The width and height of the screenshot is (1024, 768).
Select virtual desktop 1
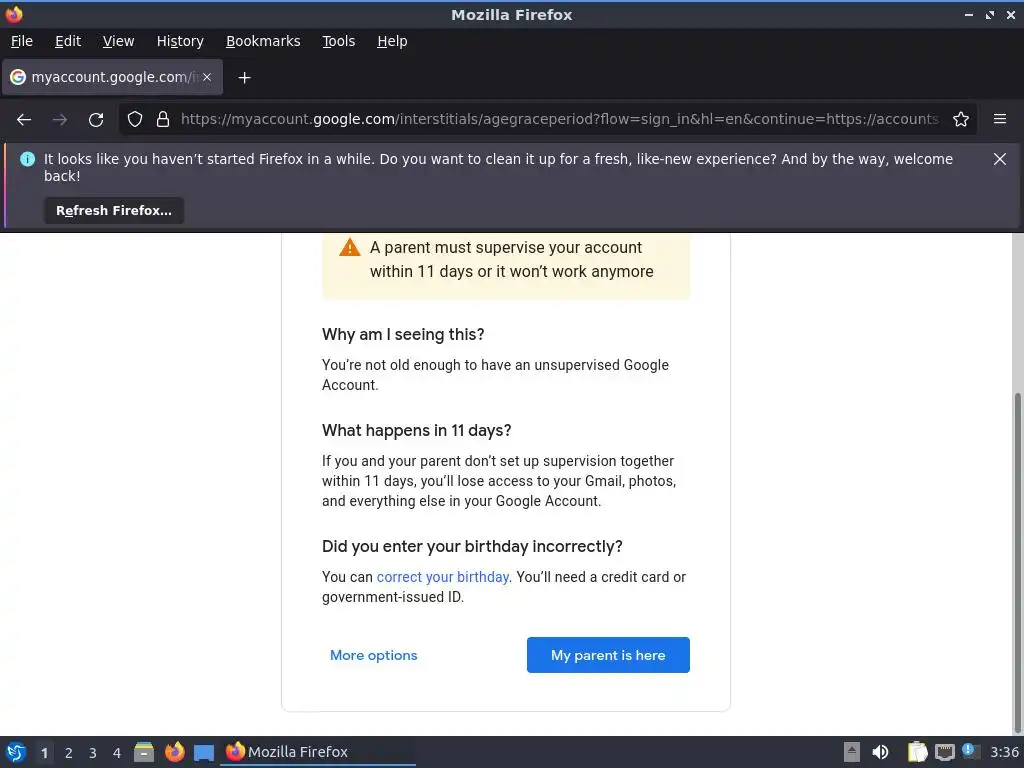(x=44, y=753)
